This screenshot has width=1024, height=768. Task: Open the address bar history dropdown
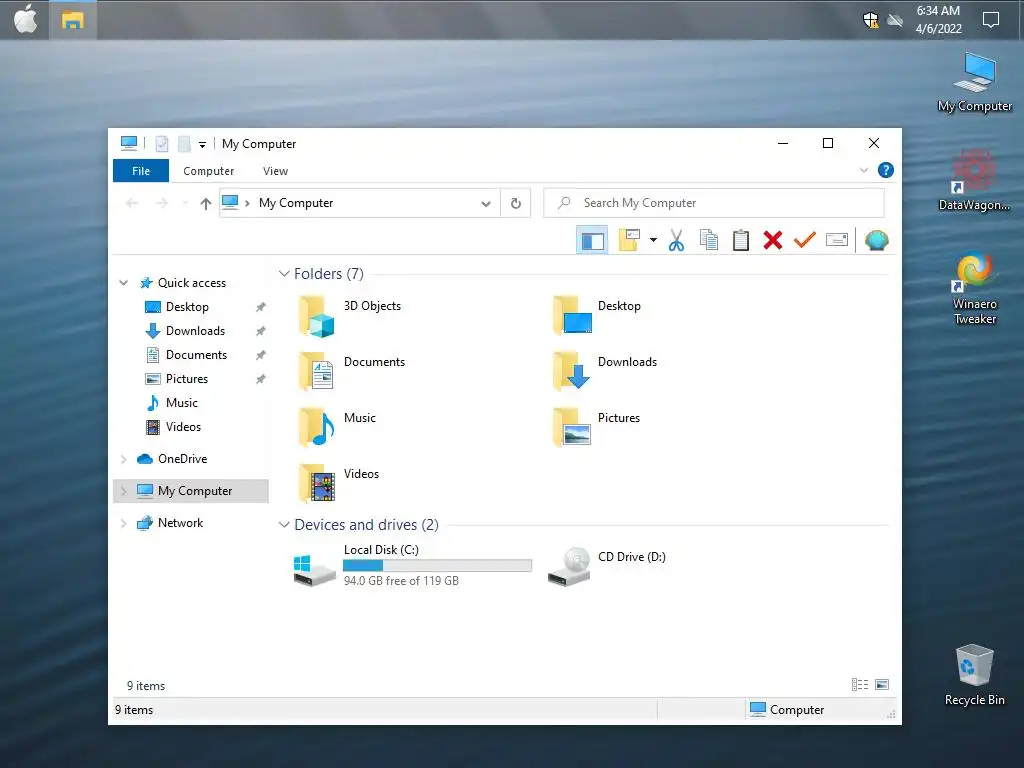[486, 204]
